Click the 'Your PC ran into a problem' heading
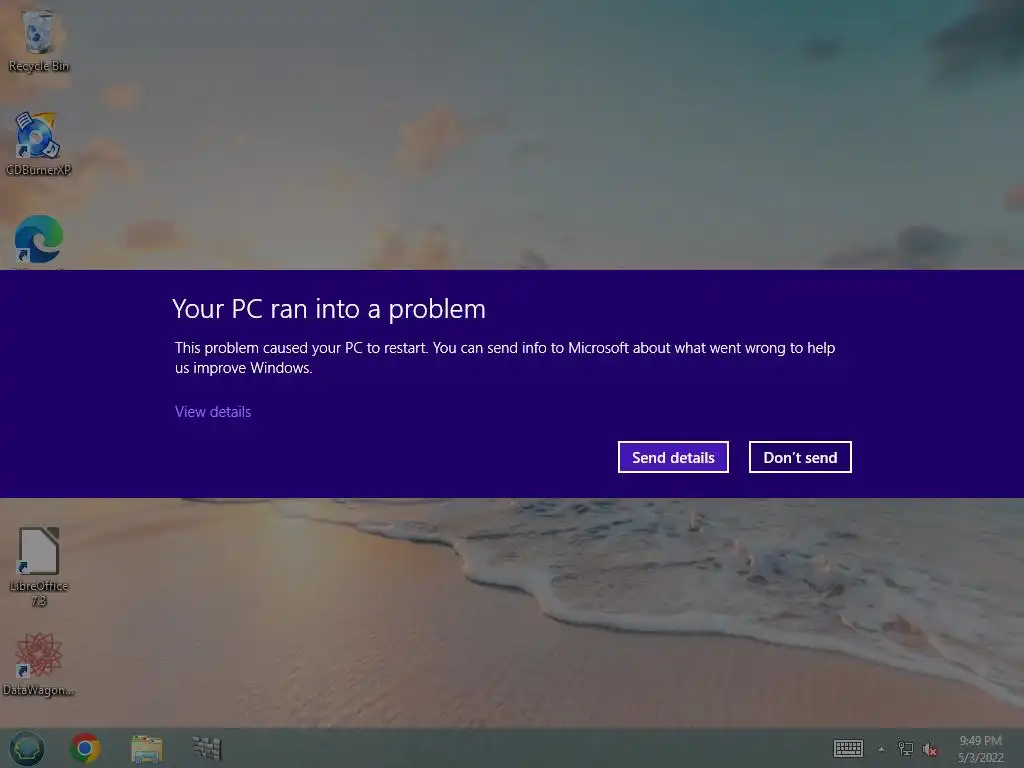1024x768 pixels. click(x=329, y=309)
